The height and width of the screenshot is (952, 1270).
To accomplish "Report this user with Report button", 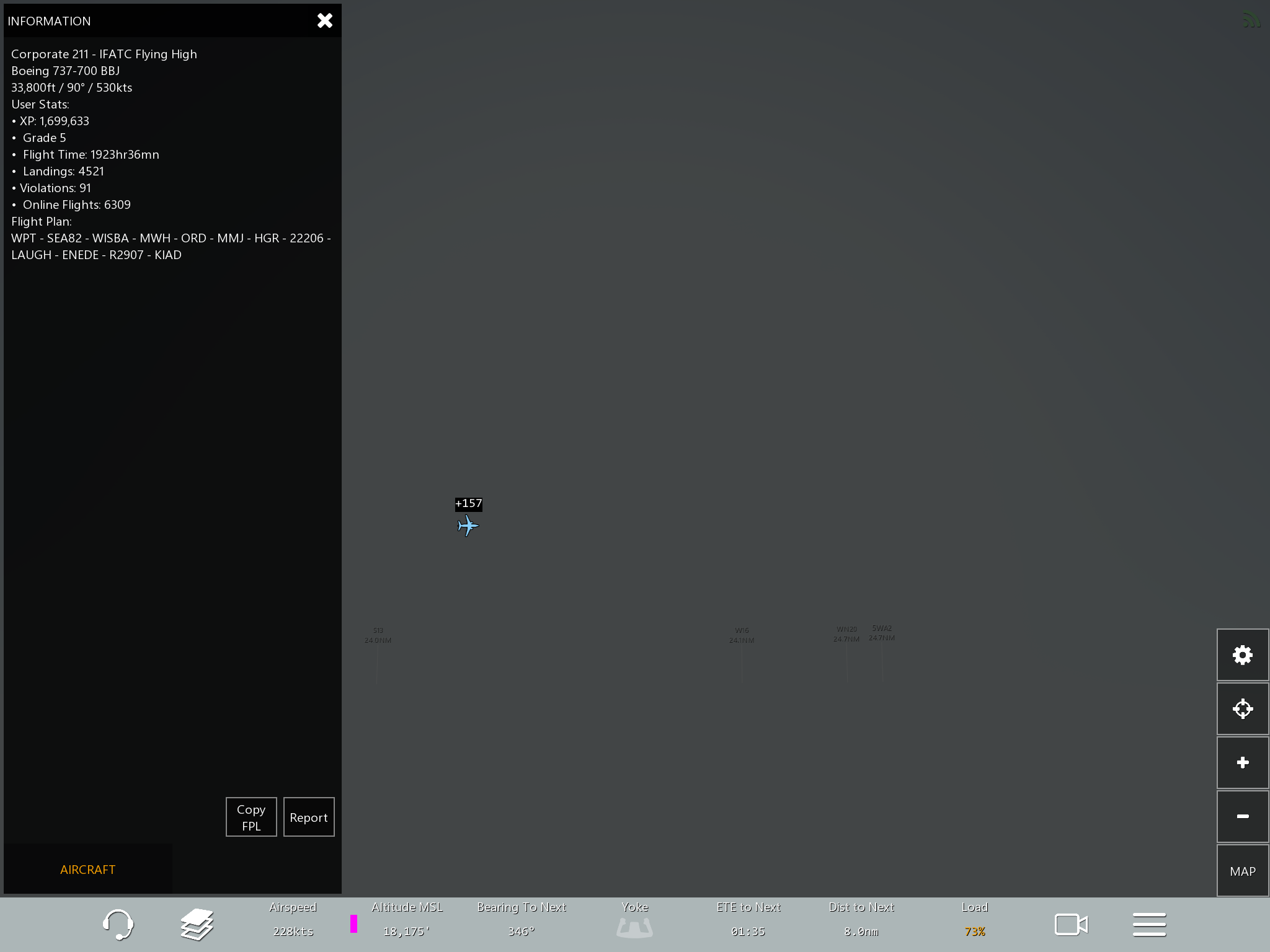I will 309,817.
